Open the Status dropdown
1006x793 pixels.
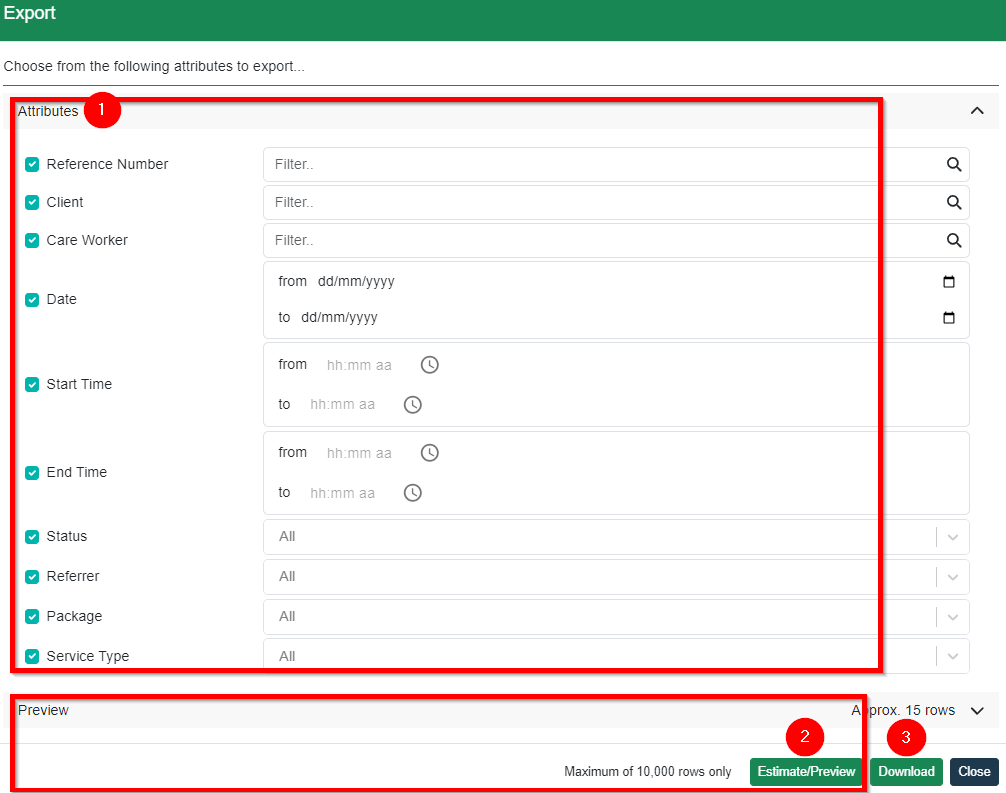(953, 536)
